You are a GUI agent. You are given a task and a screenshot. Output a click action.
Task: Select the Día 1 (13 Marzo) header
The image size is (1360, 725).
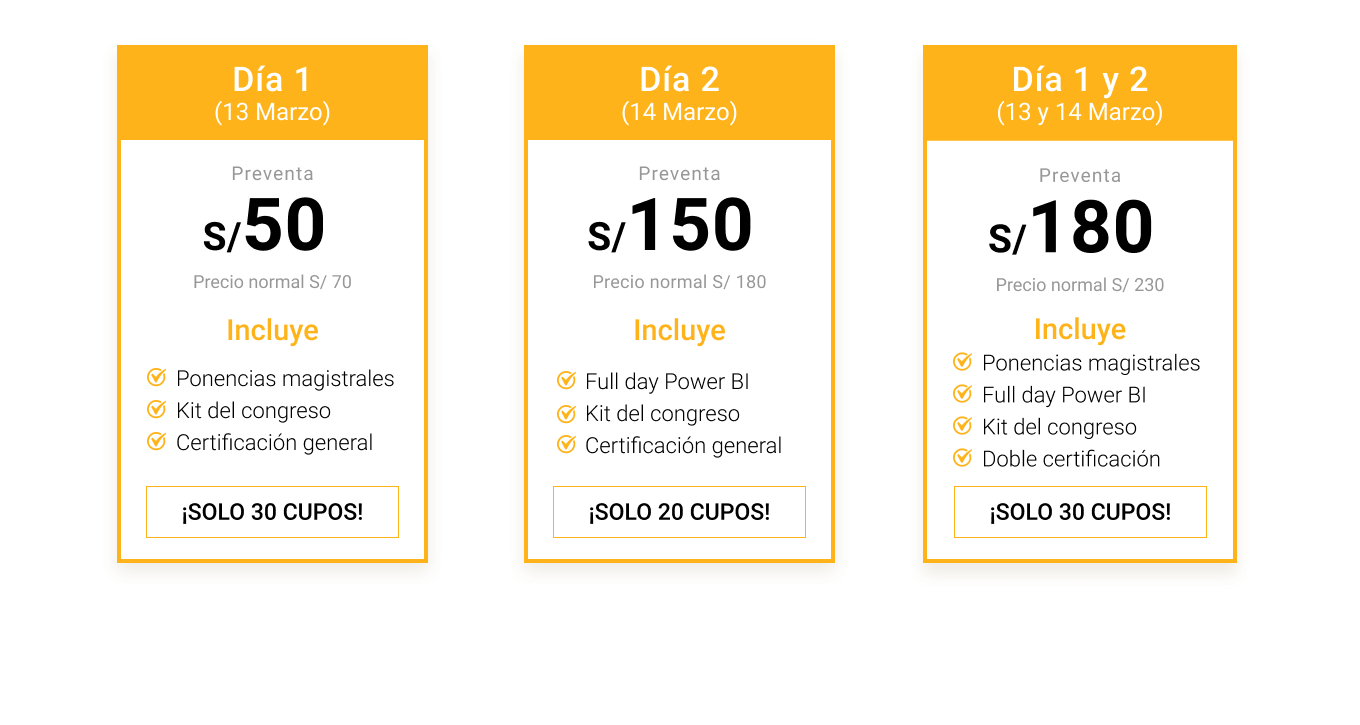(272, 93)
